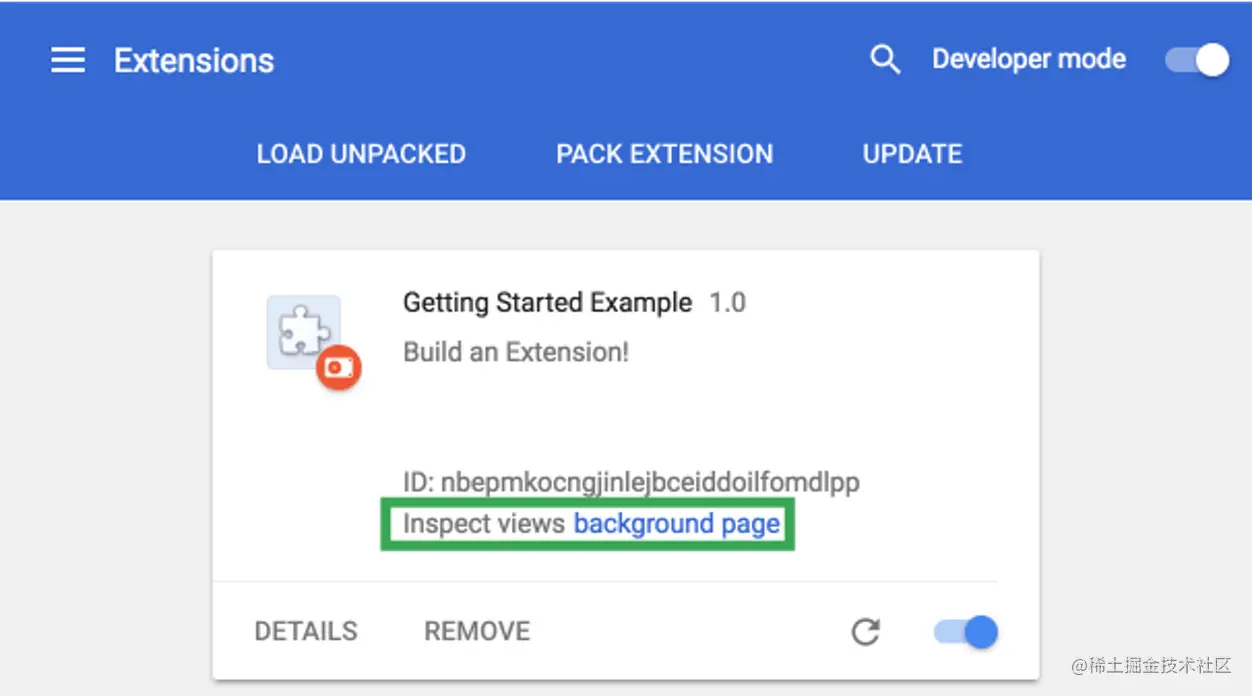Reload the Getting Started Example extension

point(865,632)
